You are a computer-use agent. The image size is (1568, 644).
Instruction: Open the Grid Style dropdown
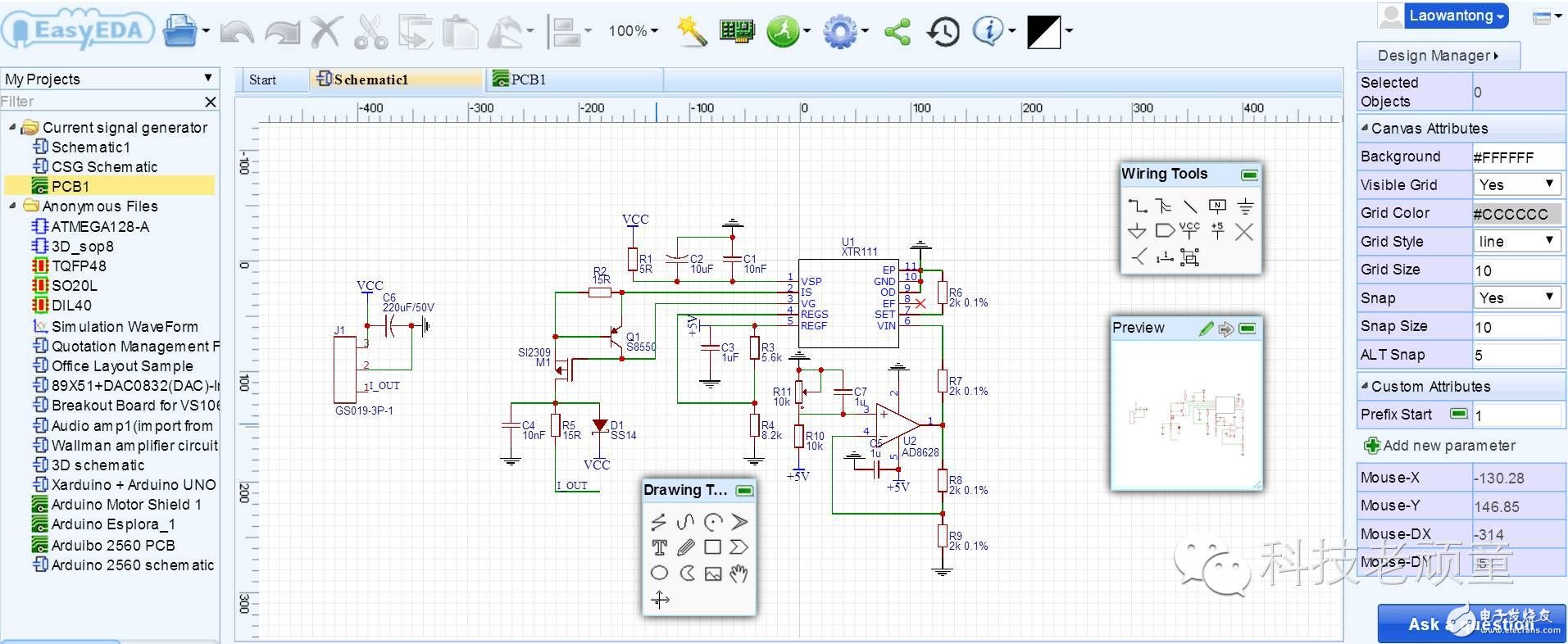(x=1516, y=241)
